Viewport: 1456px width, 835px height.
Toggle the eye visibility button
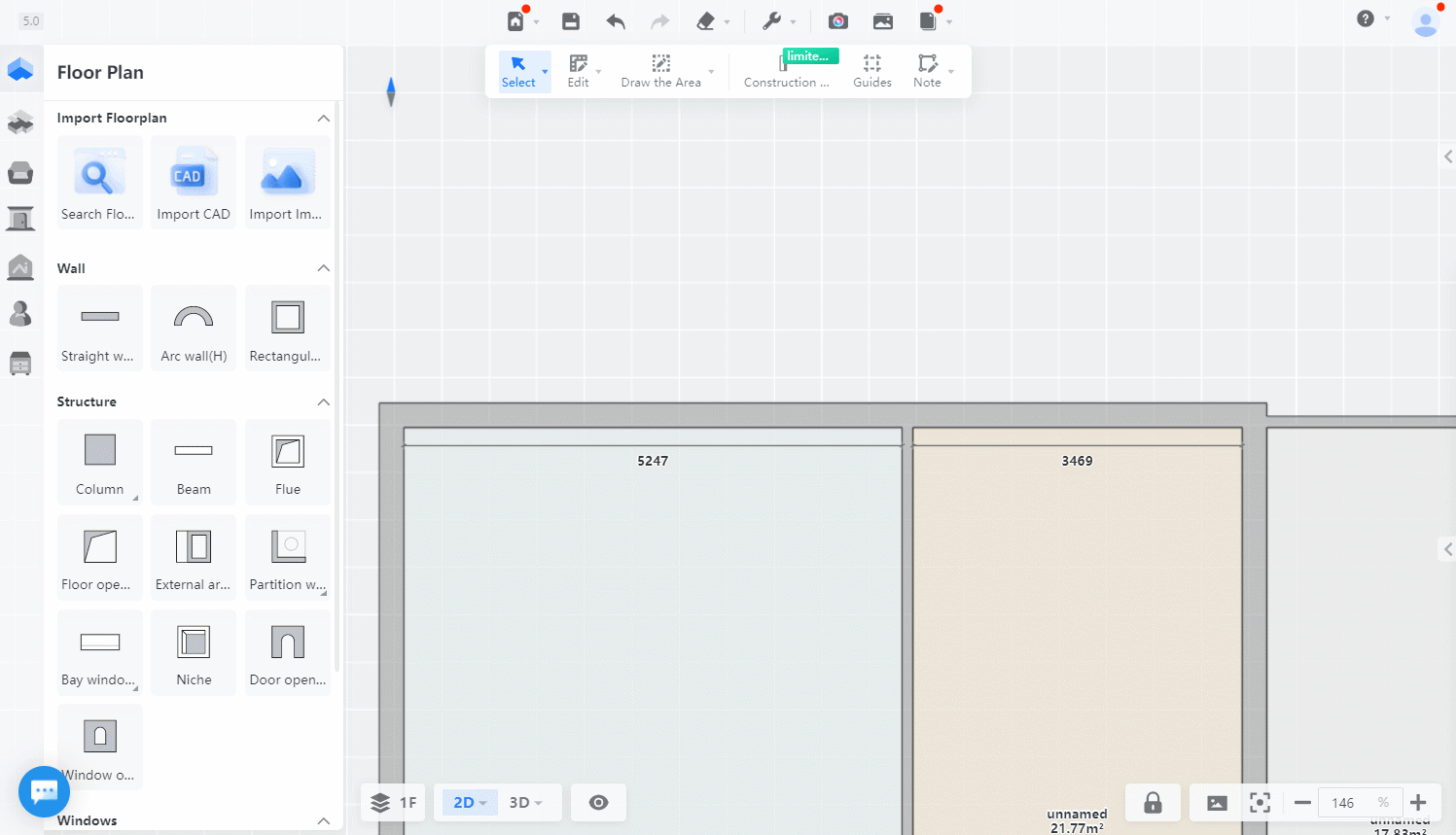pyautogui.click(x=599, y=803)
